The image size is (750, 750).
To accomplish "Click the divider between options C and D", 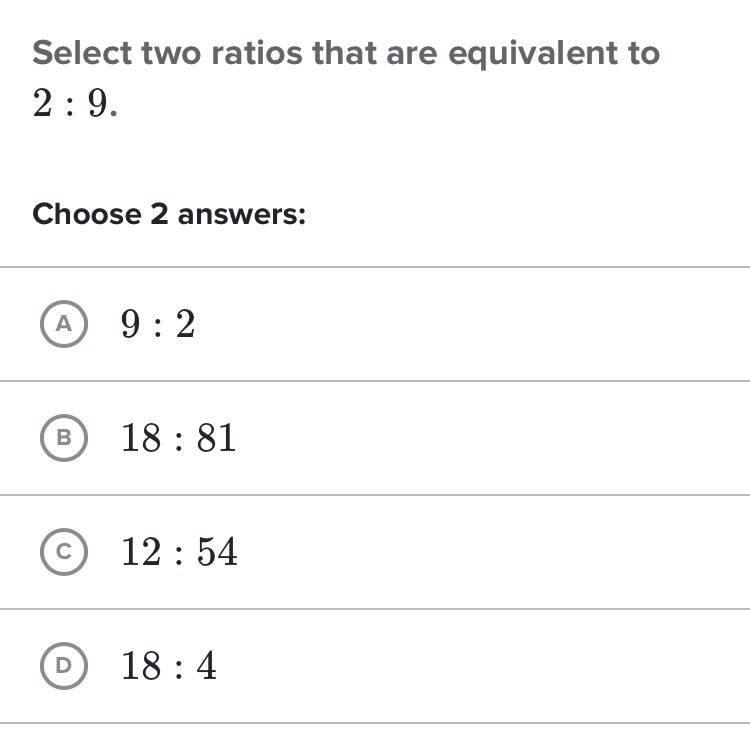I will [375, 608].
